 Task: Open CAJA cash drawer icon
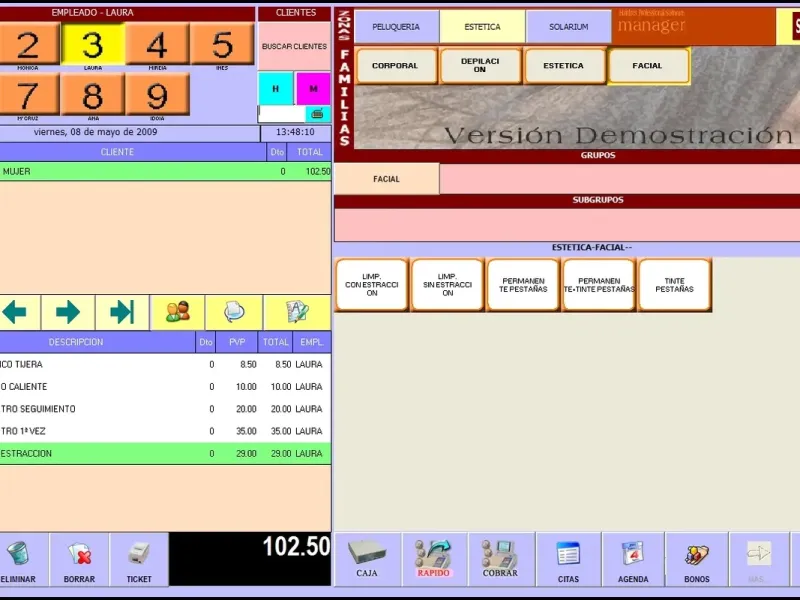pos(367,560)
